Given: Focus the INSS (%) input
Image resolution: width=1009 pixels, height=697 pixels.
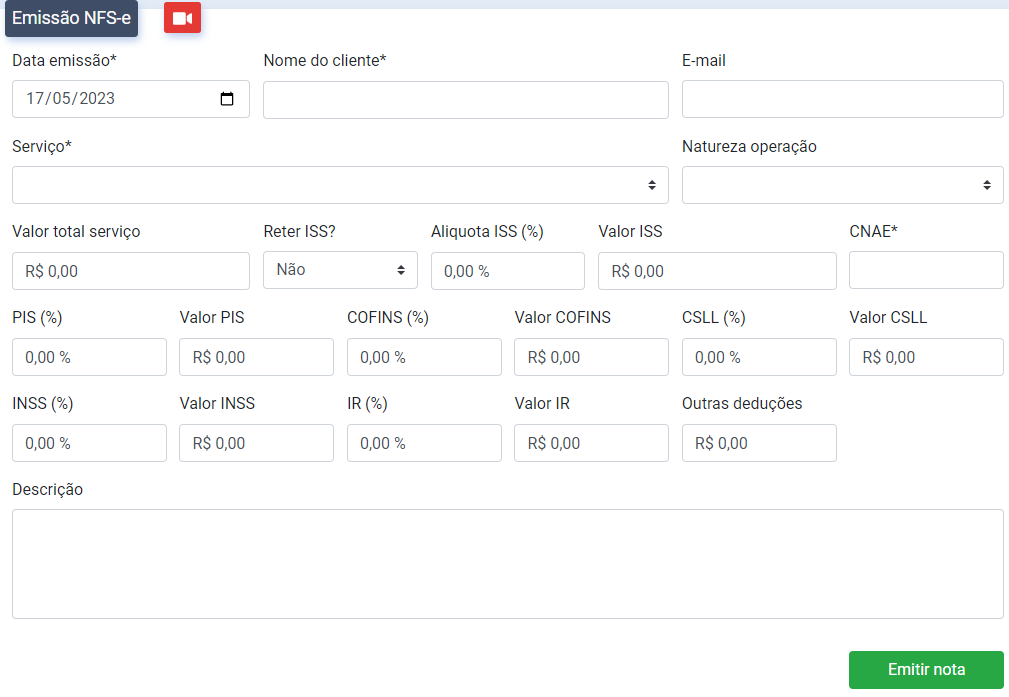Looking at the screenshot, I should tap(89, 443).
